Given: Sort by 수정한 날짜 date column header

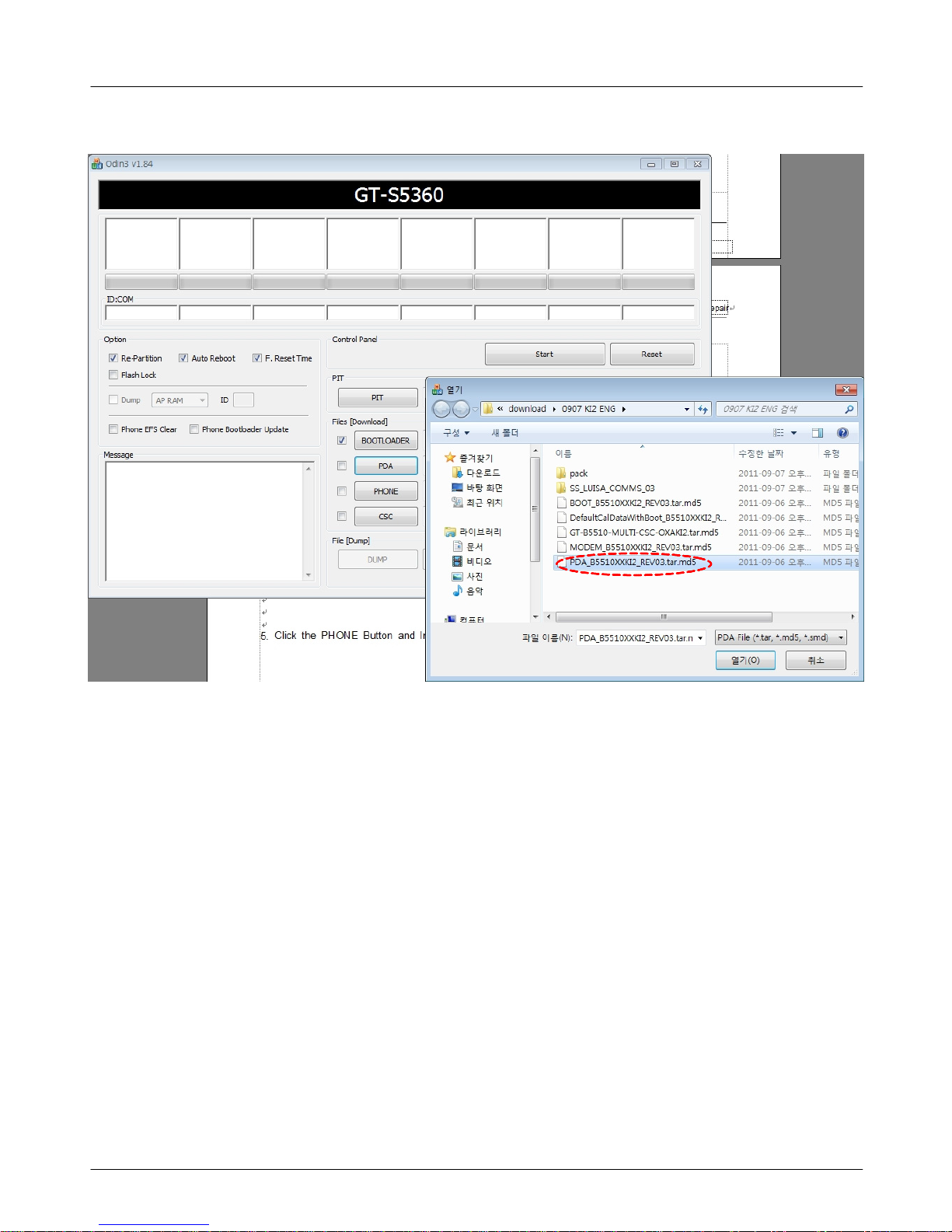Looking at the screenshot, I should tap(761, 453).
